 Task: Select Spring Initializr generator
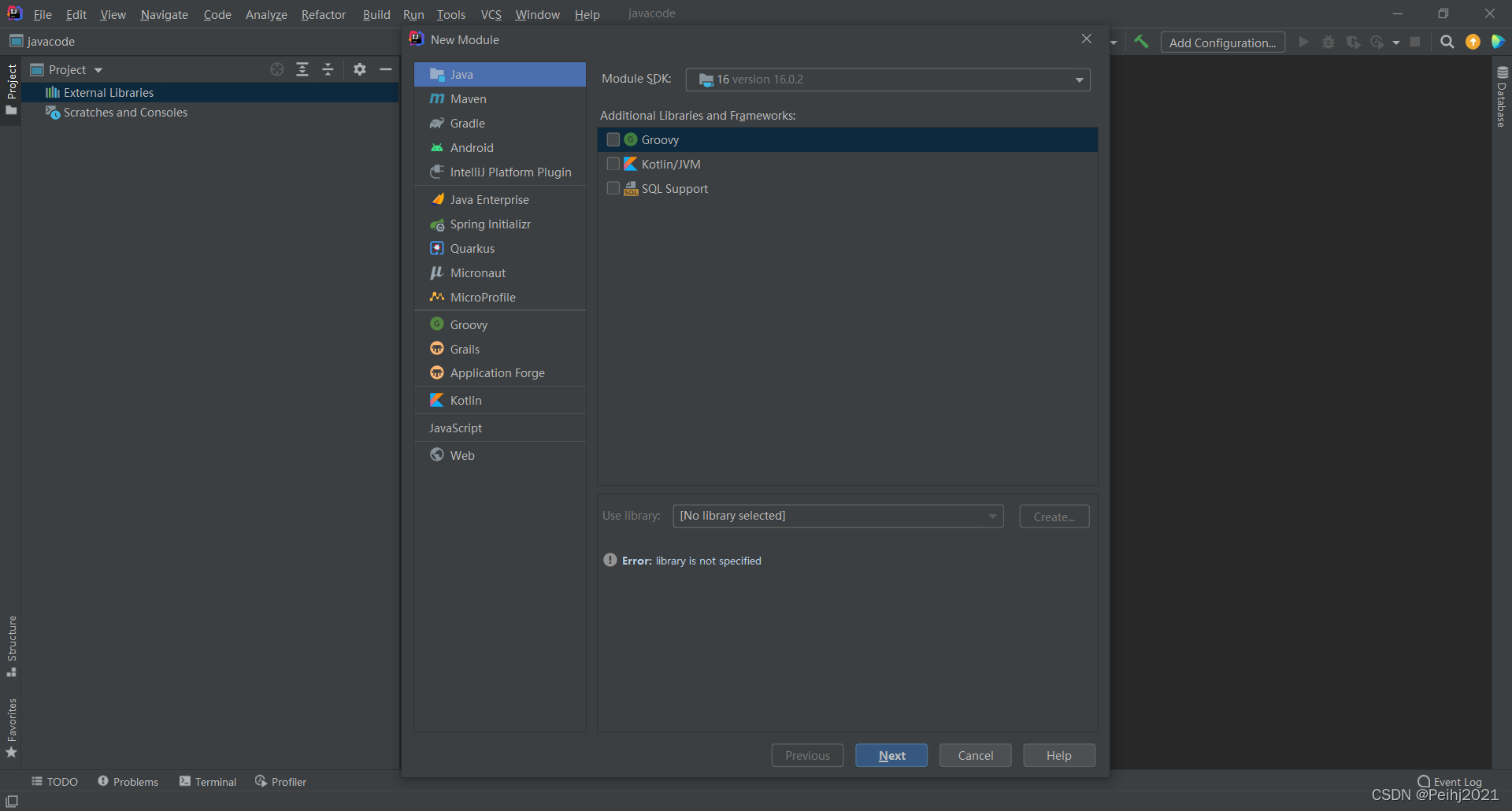pyautogui.click(x=499, y=224)
